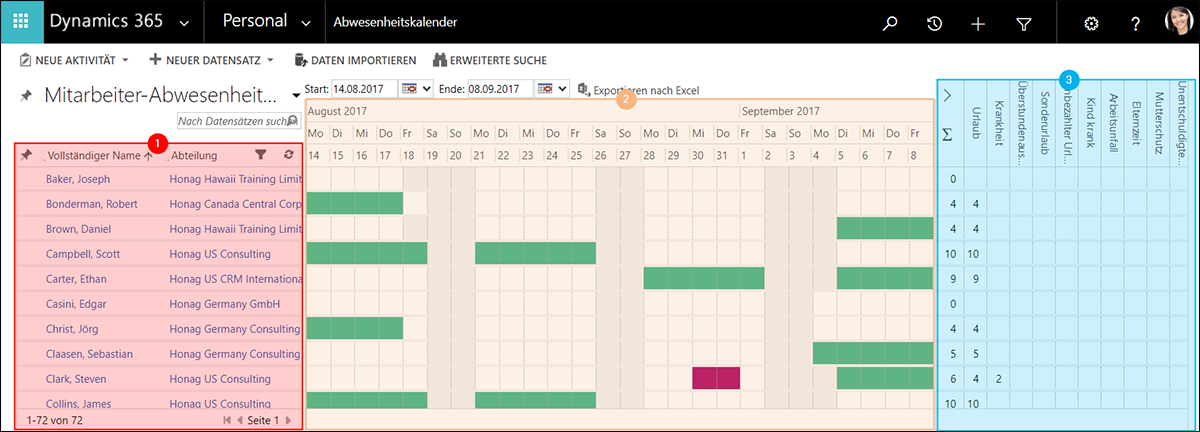Open Brown, Daniel record
Viewport: 1200px width, 432px height.
coord(79,229)
